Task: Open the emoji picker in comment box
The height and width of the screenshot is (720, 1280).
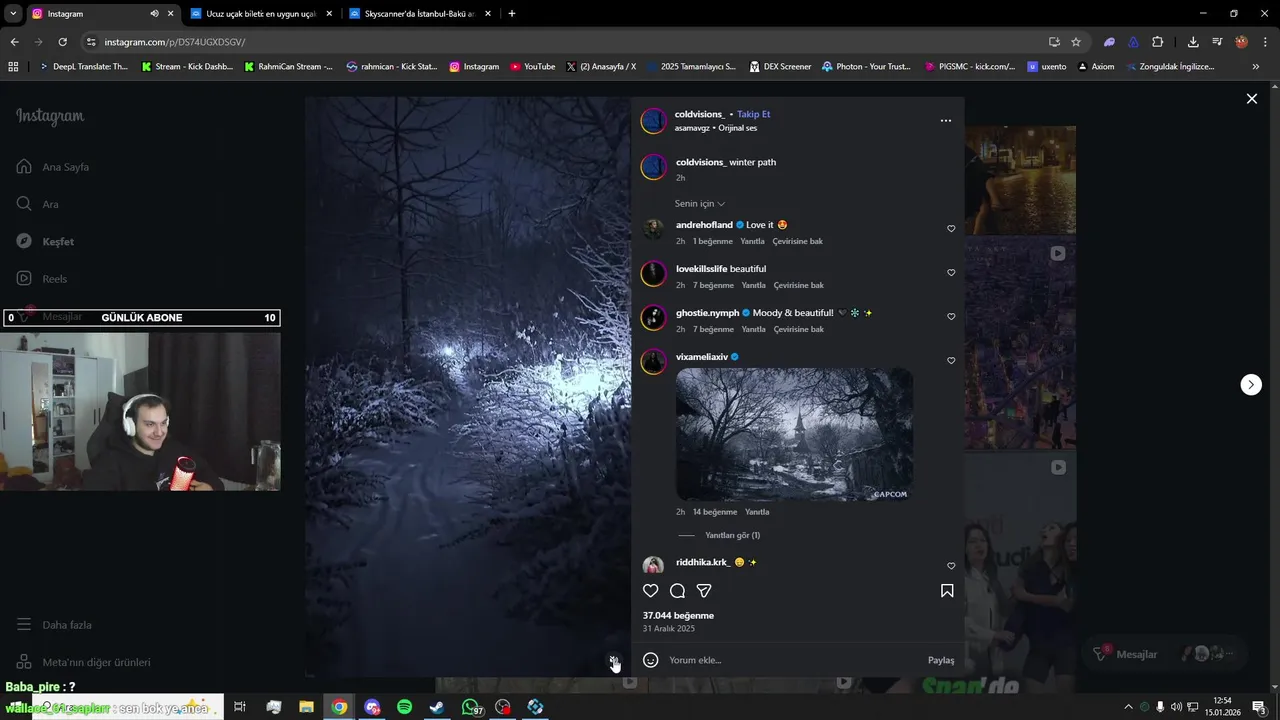Action: pos(650,660)
